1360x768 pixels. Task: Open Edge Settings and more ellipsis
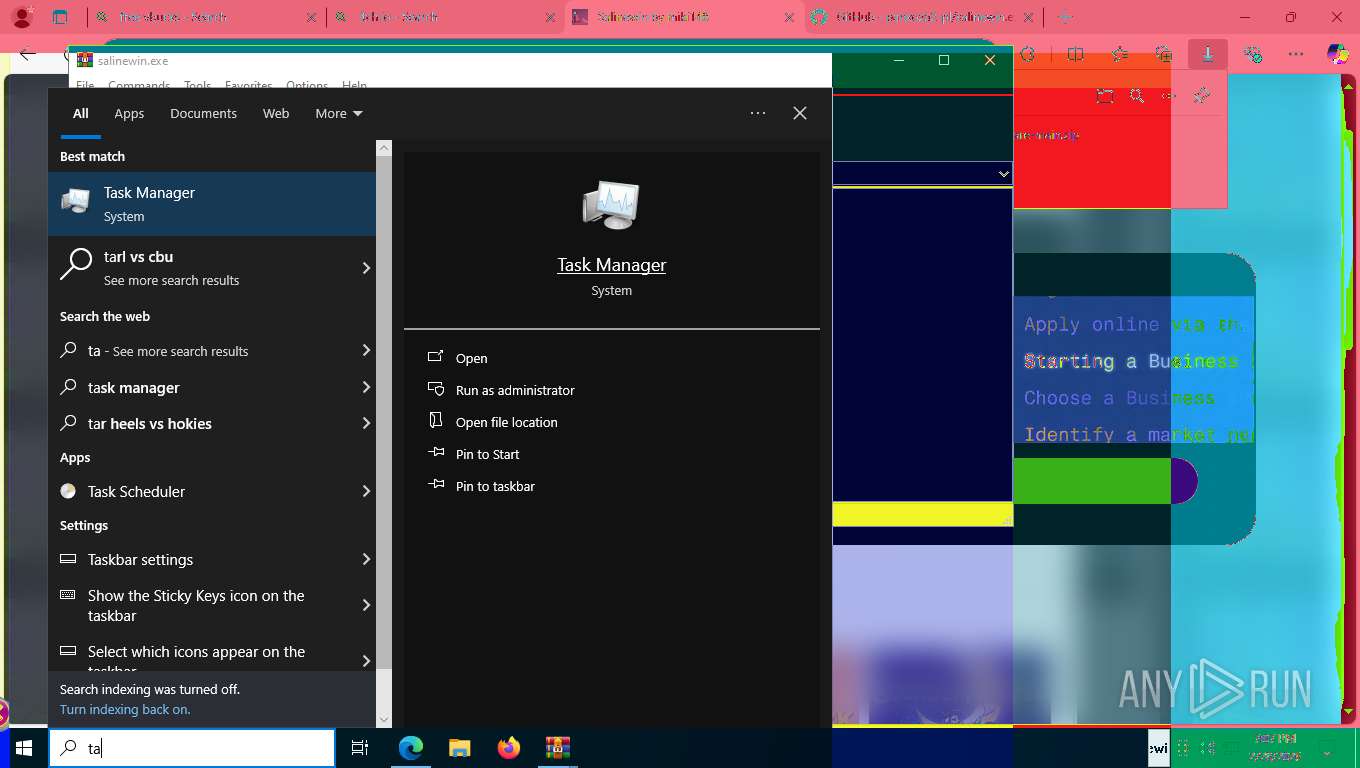point(1296,54)
